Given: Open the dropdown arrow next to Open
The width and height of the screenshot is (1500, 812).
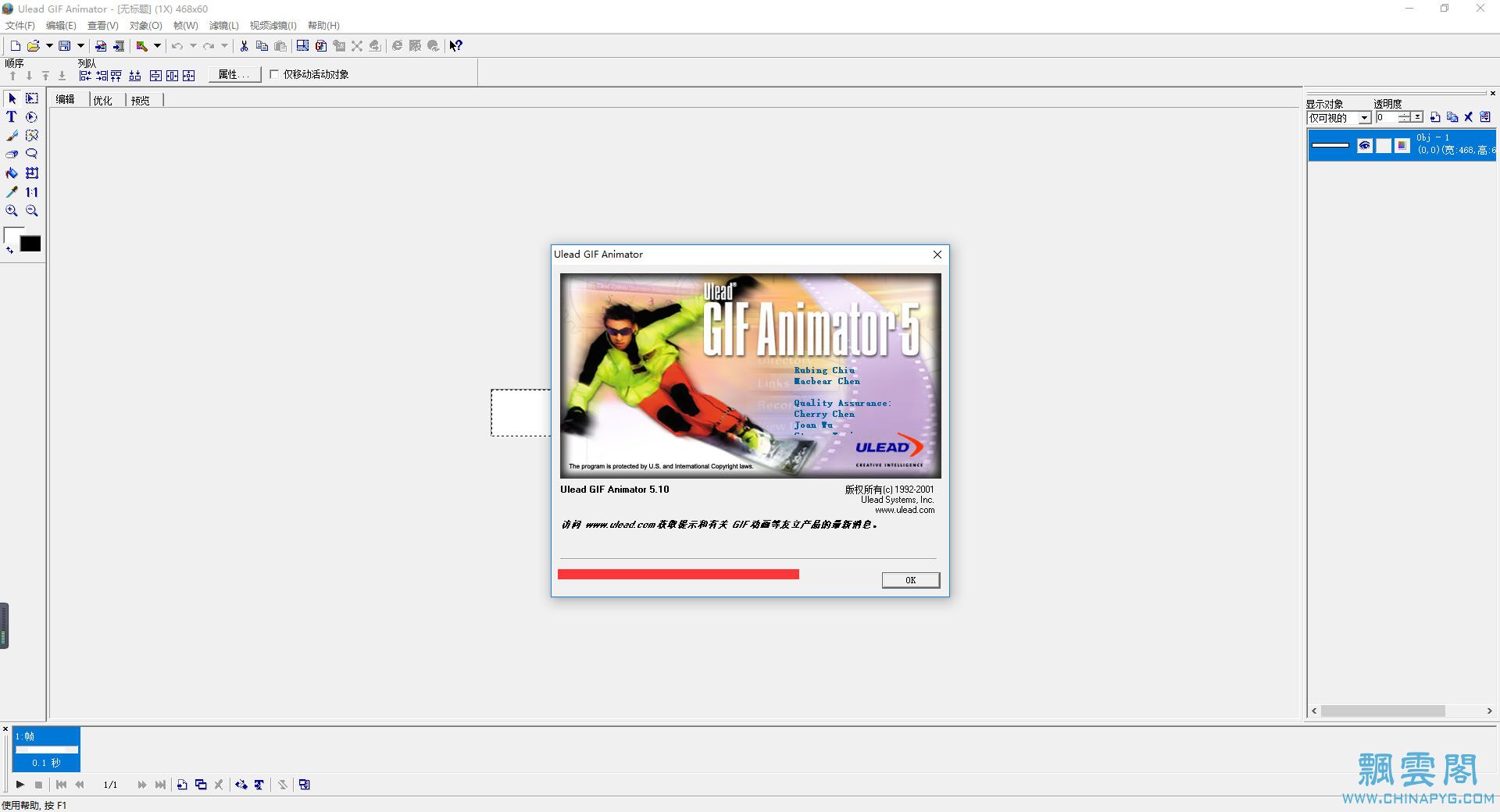Looking at the screenshot, I should tap(49, 46).
